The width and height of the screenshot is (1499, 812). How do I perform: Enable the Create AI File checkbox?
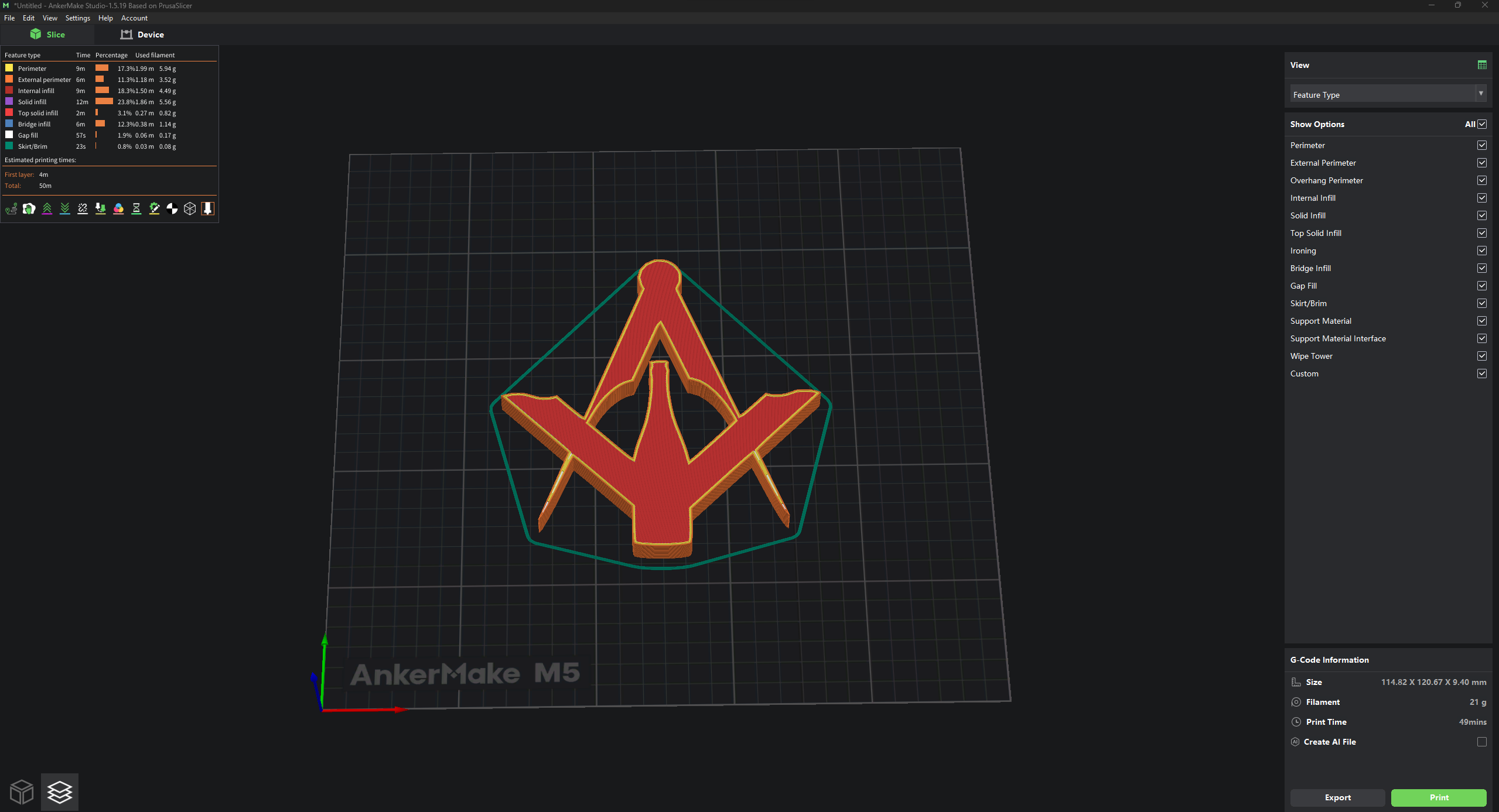click(1481, 742)
